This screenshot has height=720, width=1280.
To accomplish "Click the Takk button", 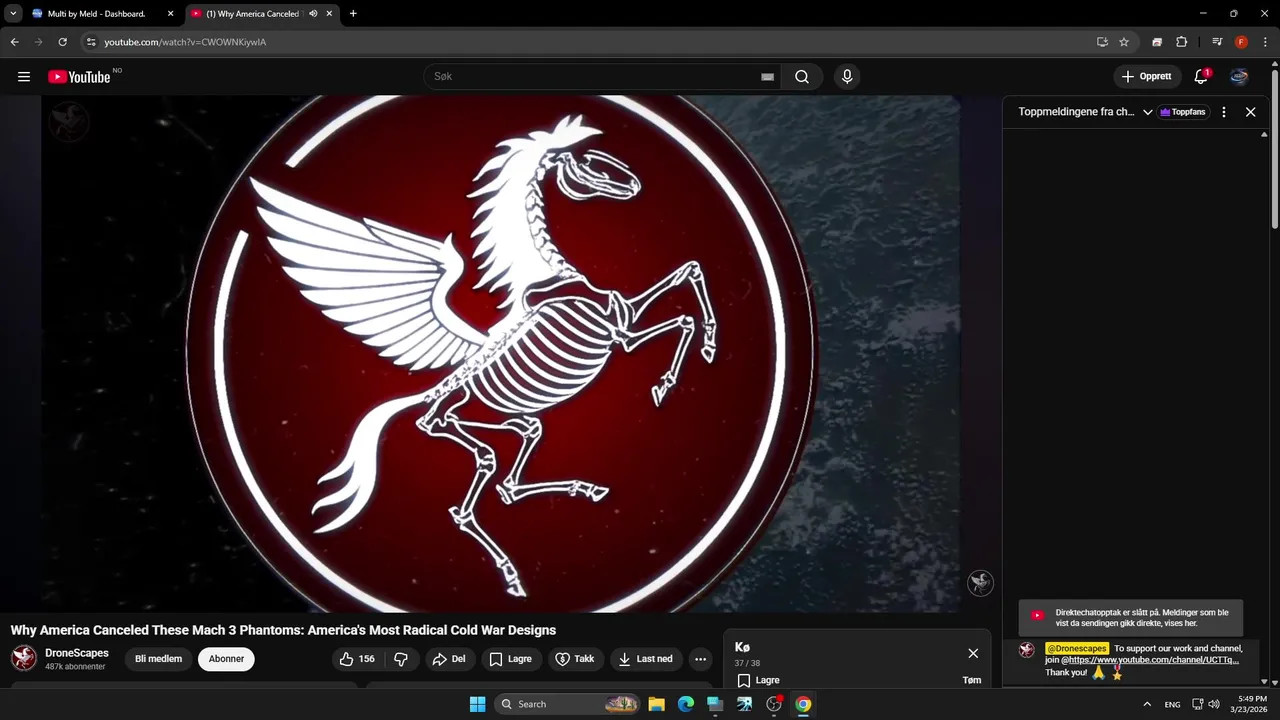I will pyautogui.click(x=575, y=659).
